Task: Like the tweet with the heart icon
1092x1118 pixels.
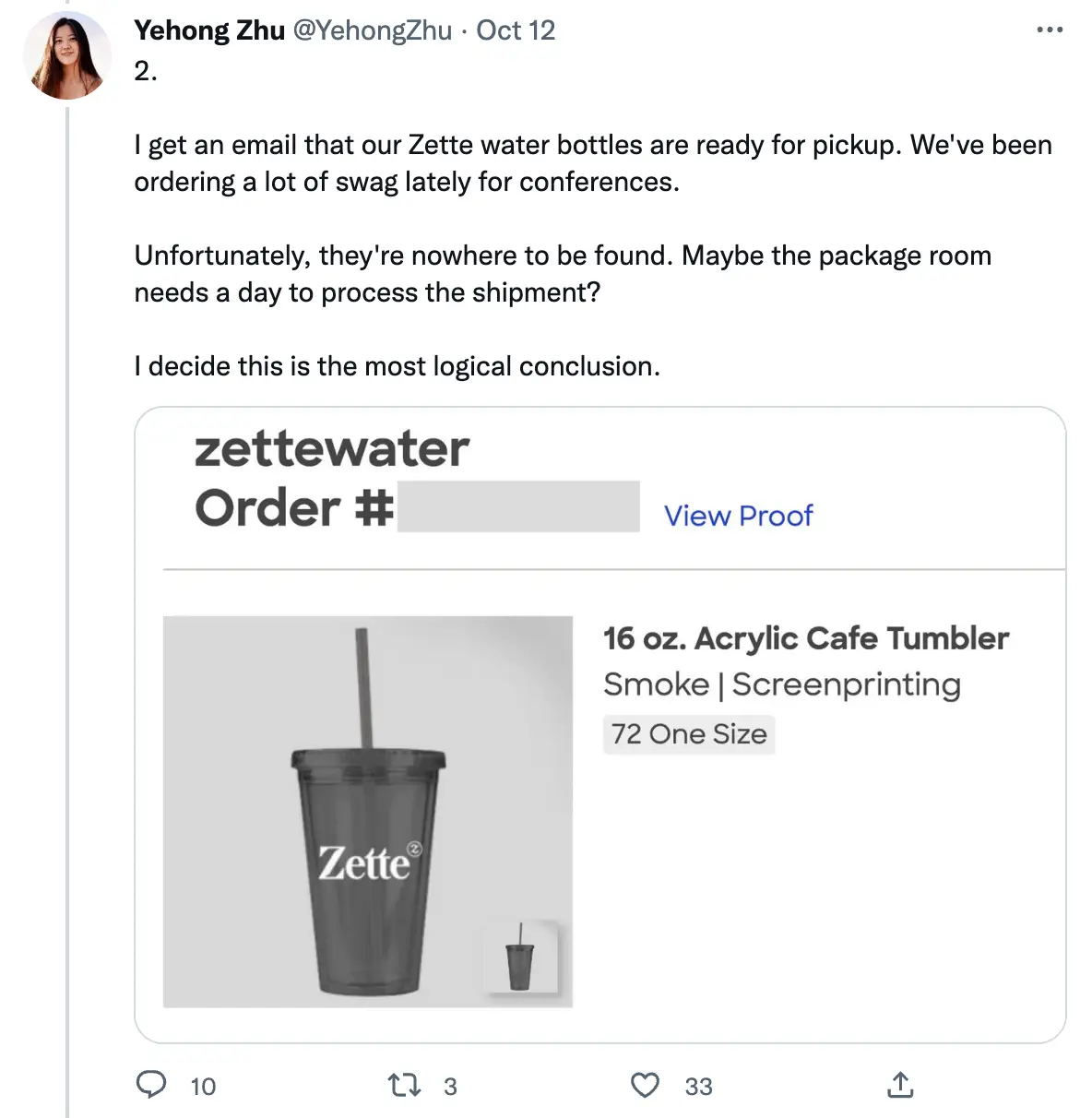Action: pos(645,1086)
